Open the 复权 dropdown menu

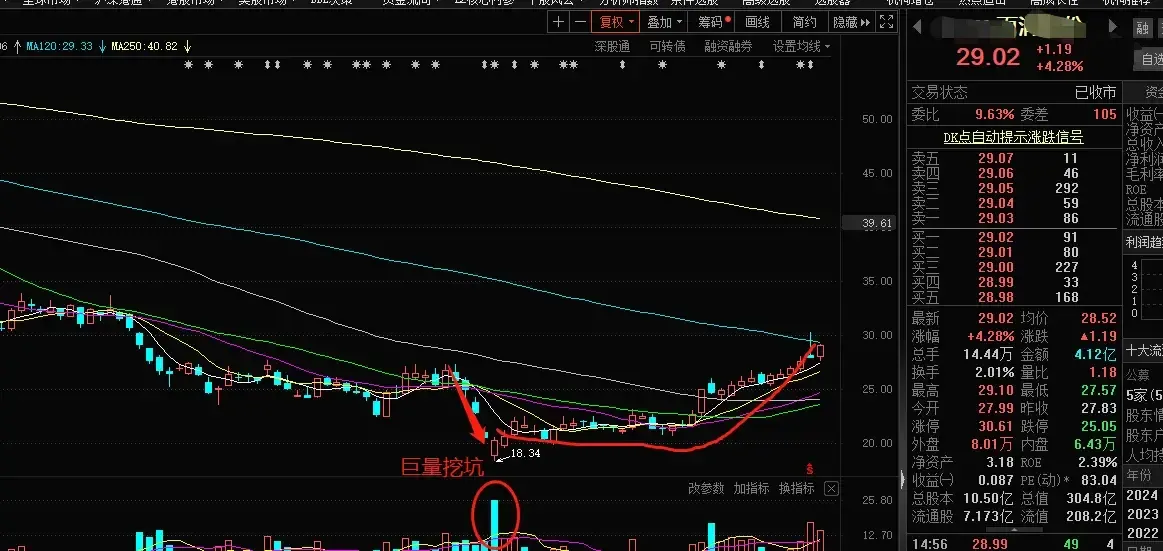tap(615, 22)
